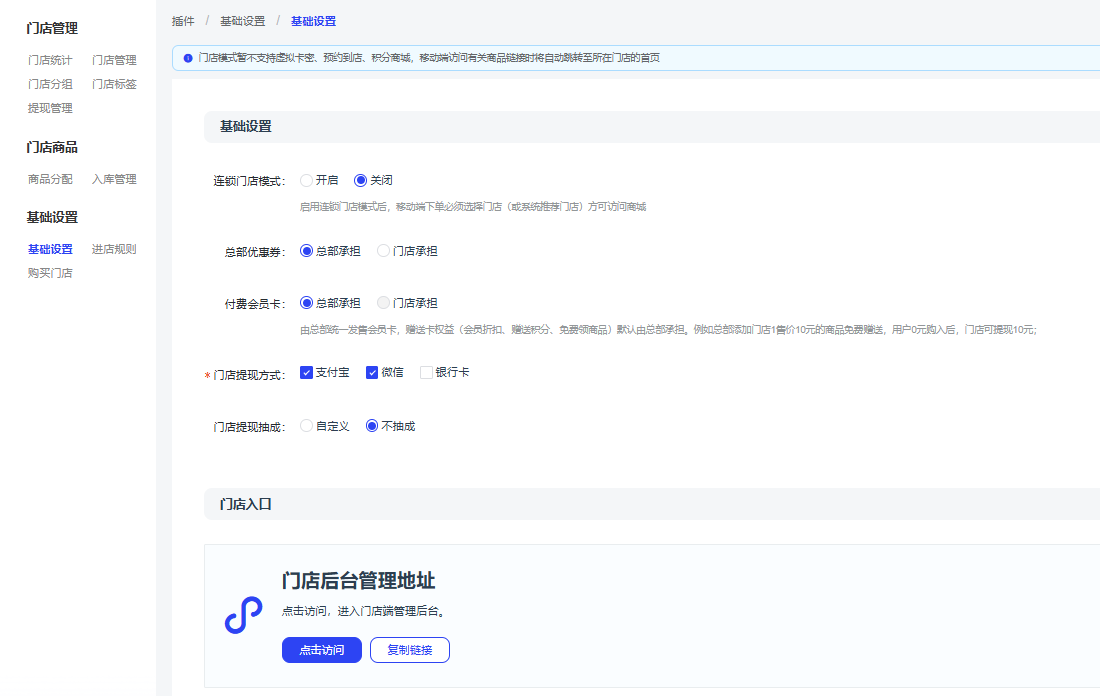Select 不抽成 for withdrawal commission
The image size is (1100, 696).
372,426
